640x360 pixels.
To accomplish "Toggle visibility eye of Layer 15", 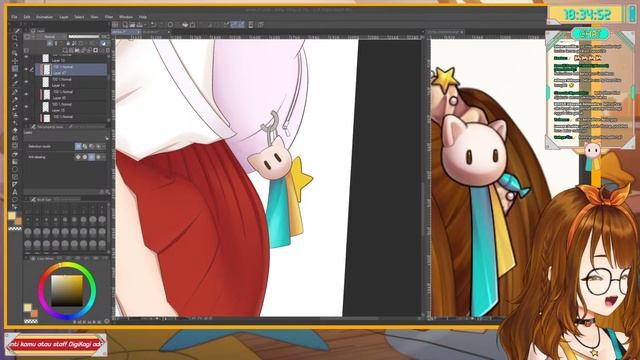I will click(27, 107).
